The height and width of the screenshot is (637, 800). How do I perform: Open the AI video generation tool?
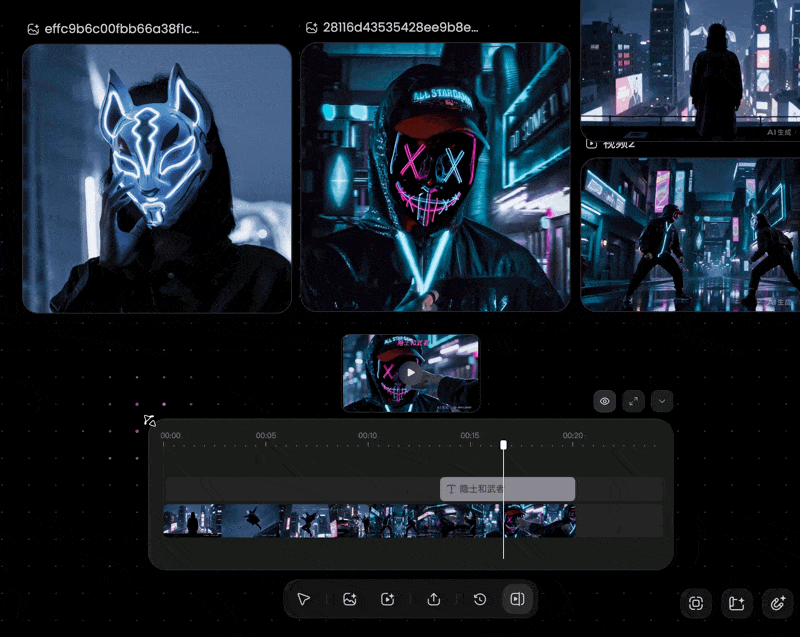coord(388,599)
